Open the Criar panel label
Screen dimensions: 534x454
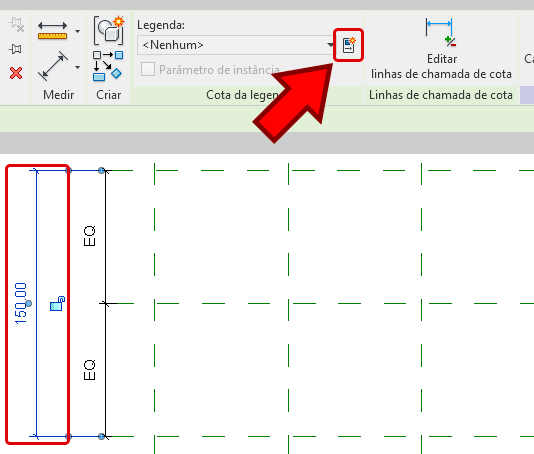pyautogui.click(x=108, y=95)
